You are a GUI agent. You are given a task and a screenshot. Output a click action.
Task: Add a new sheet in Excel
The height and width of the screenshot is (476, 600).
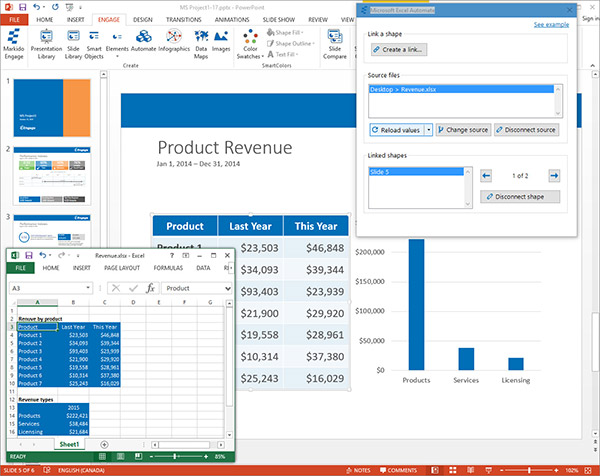[x=104, y=443]
